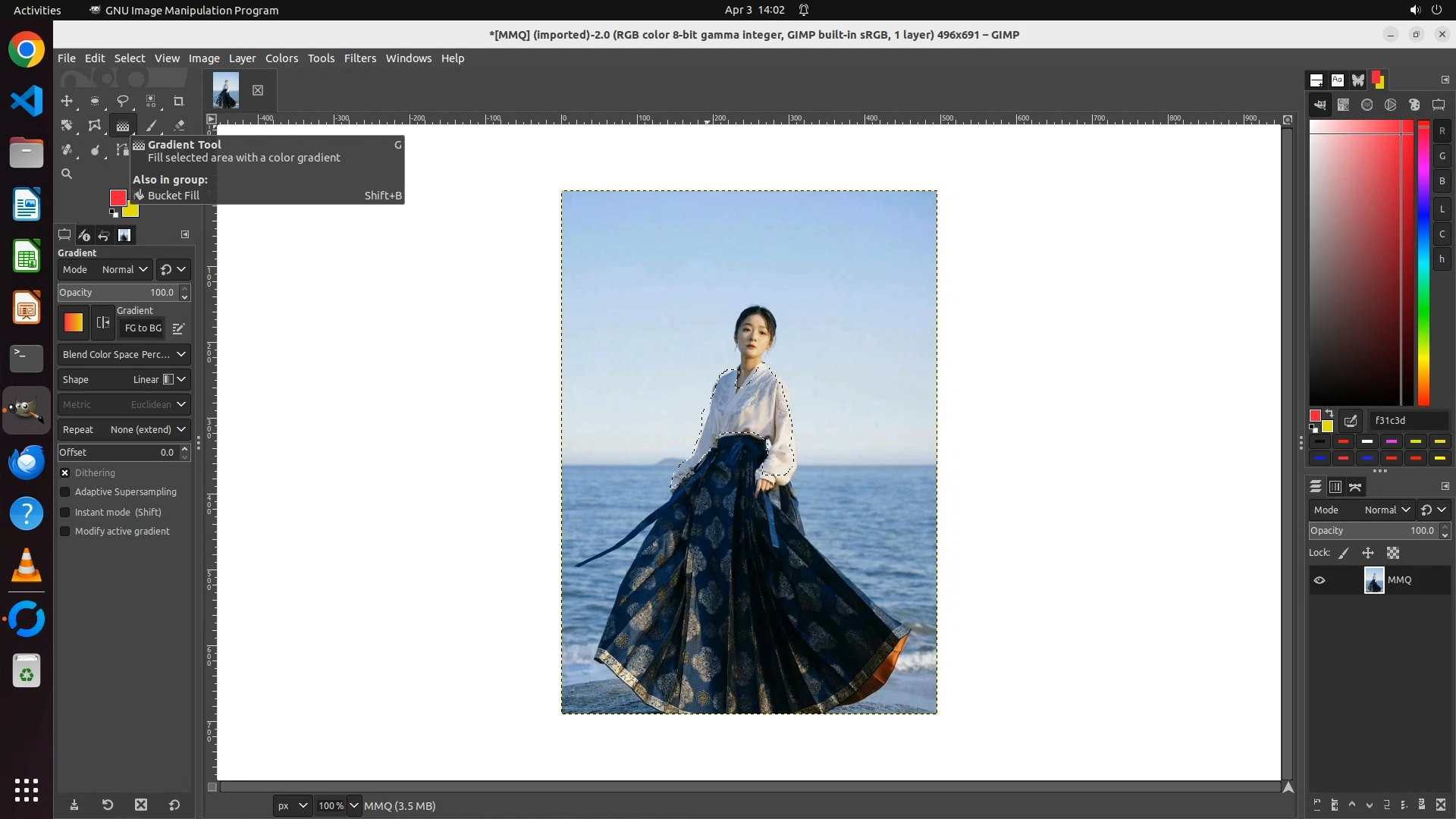
Task: Select the Eraser tool
Action: 179,126
